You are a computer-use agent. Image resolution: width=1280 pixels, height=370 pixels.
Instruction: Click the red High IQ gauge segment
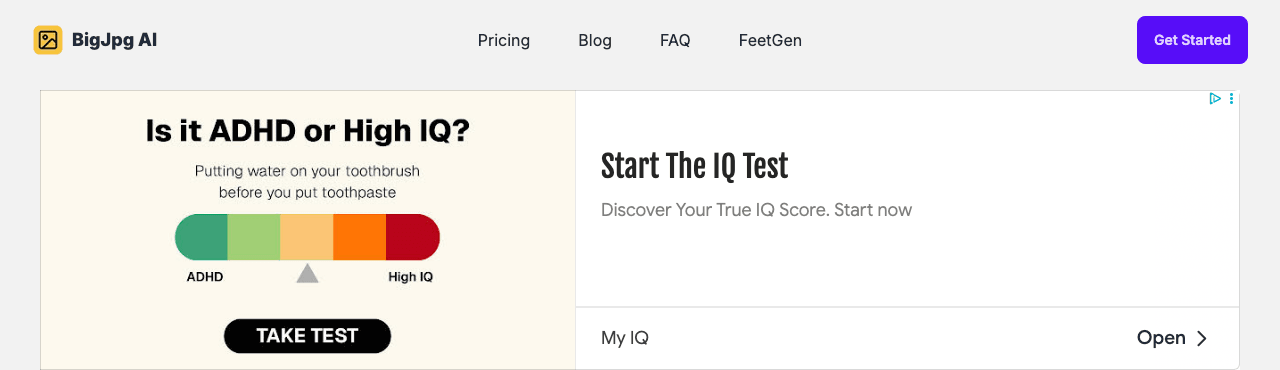(x=413, y=237)
